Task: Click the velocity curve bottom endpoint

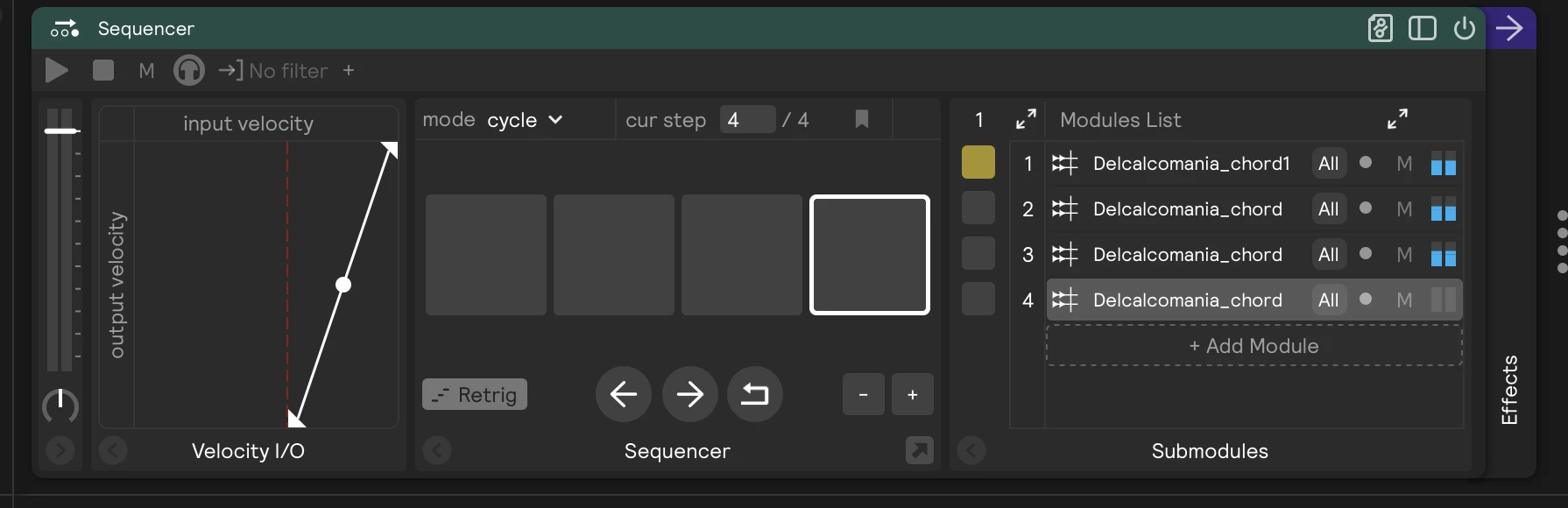Action: pyautogui.click(x=296, y=419)
